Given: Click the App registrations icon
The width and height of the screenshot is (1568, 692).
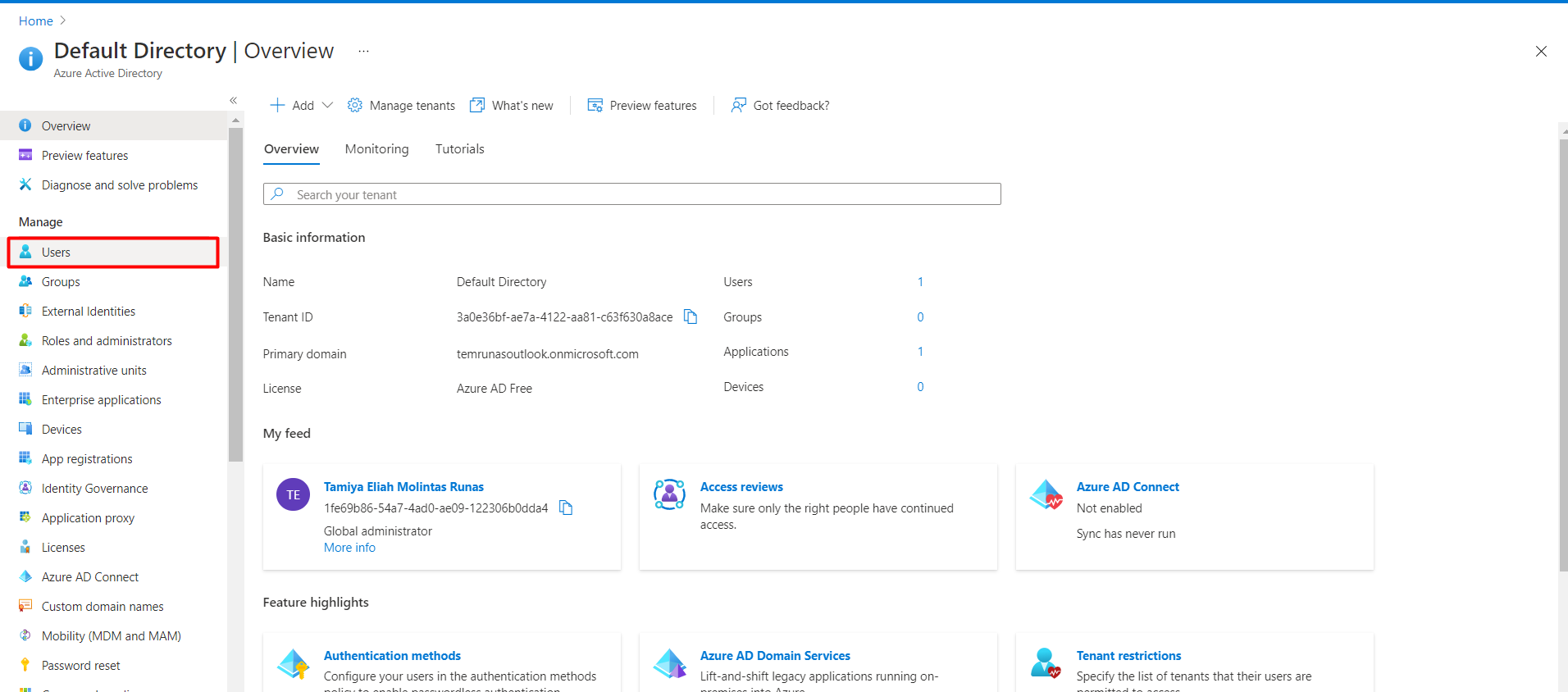Looking at the screenshot, I should (x=25, y=458).
